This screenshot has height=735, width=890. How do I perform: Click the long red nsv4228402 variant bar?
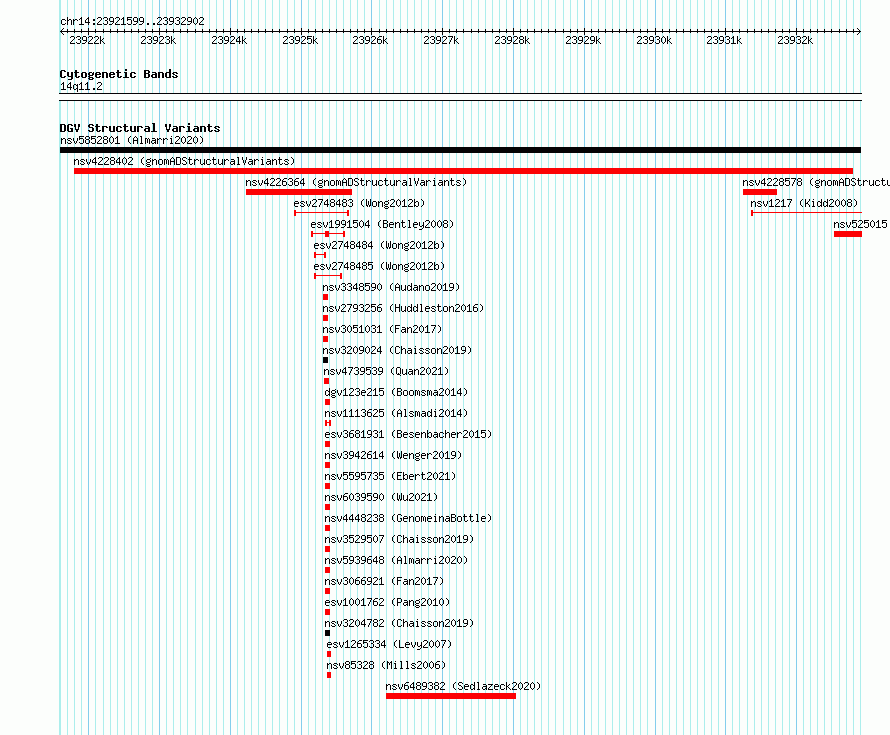(x=463, y=171)
